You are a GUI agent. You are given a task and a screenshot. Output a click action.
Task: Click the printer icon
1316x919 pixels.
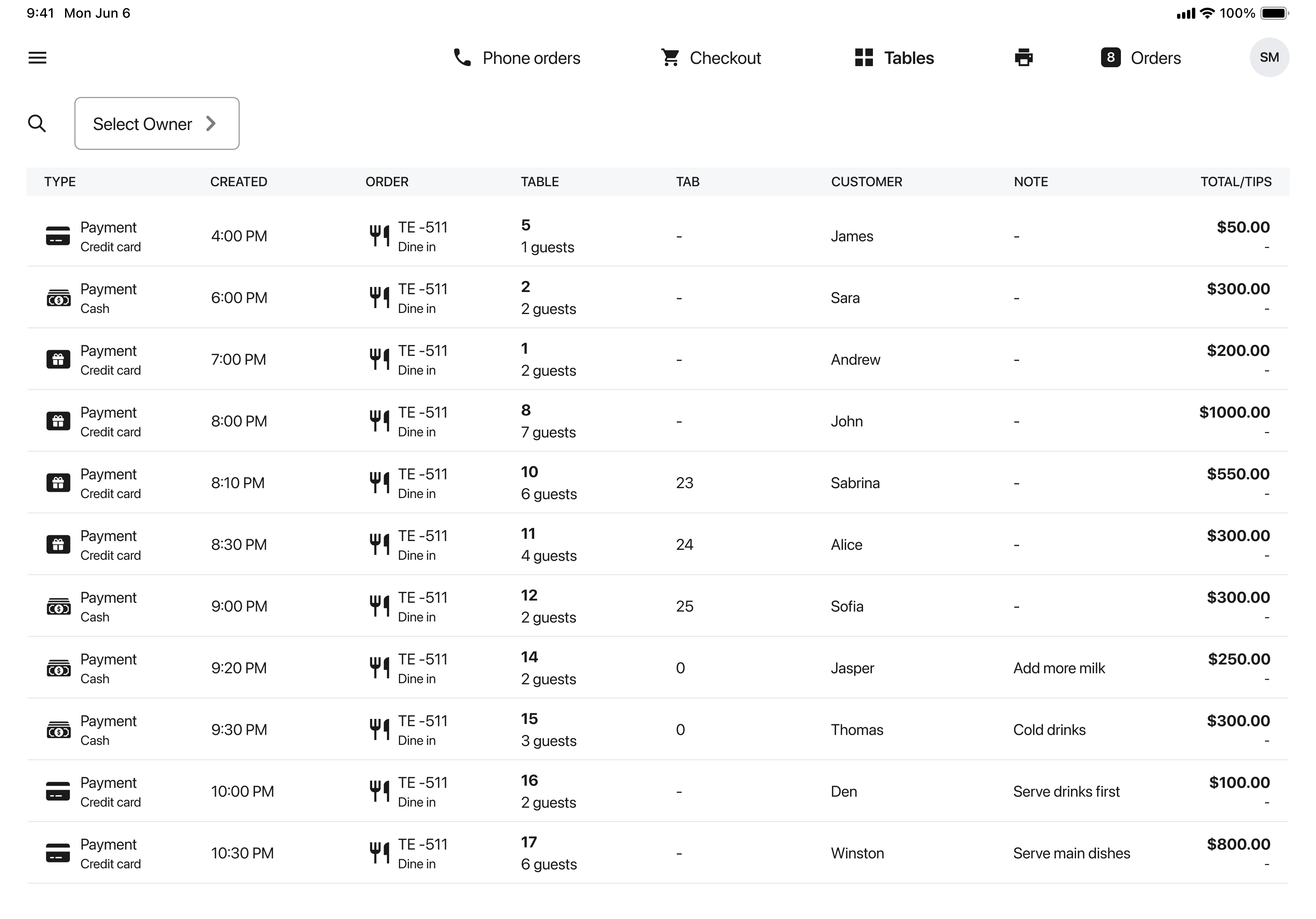point(1023,57)
